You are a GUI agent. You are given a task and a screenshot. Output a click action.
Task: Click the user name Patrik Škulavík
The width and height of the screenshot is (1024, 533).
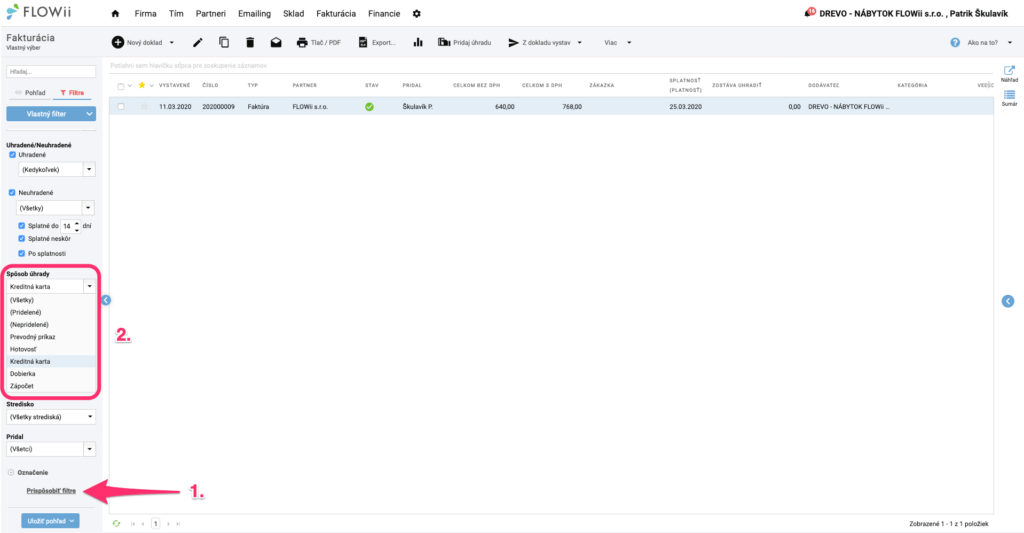click(978, 13)
